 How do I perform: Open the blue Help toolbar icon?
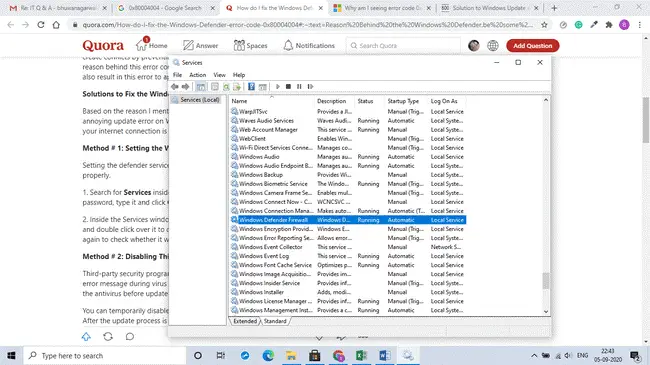pos(251,86)
